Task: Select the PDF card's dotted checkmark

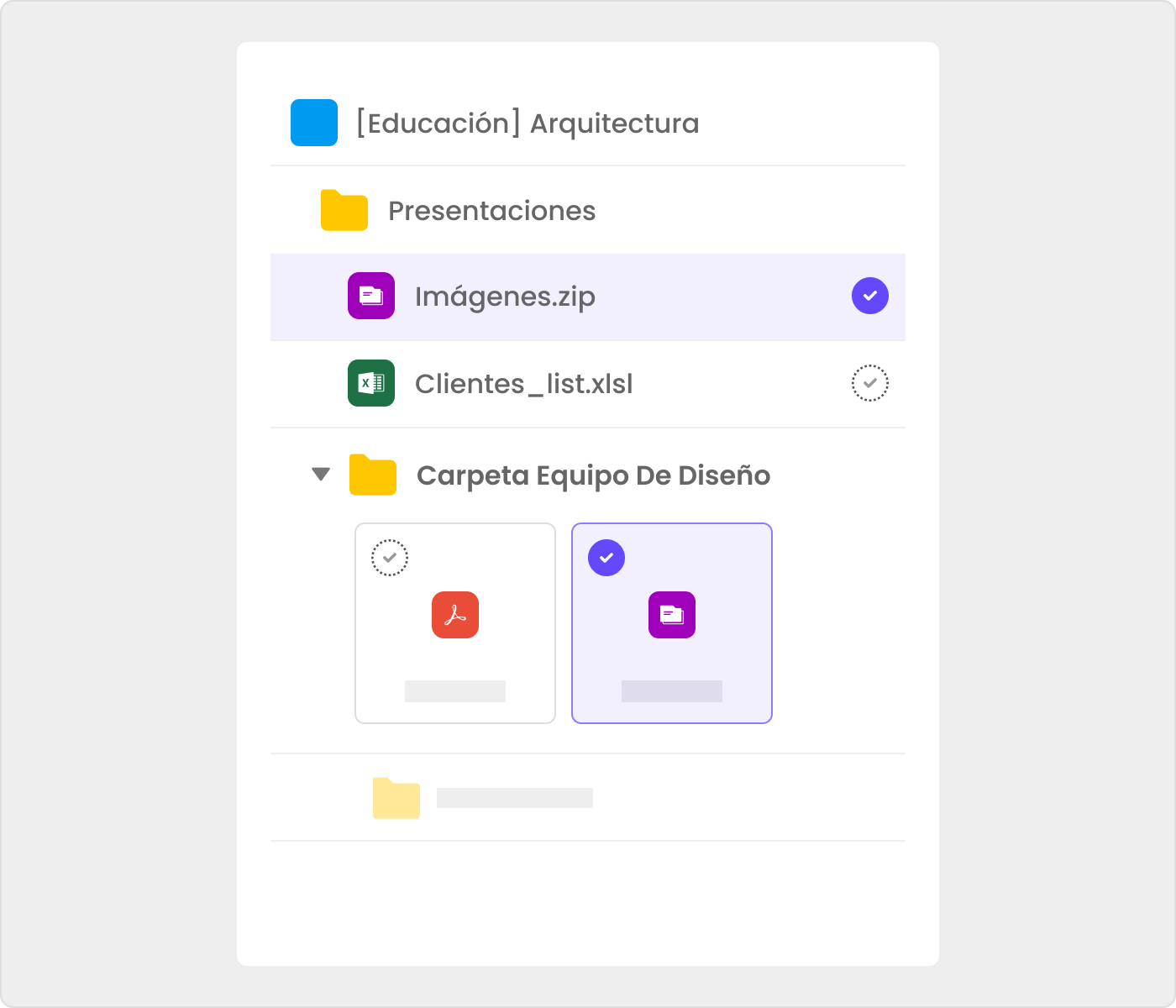Action: pyautogui.click(x=390, y=558)
